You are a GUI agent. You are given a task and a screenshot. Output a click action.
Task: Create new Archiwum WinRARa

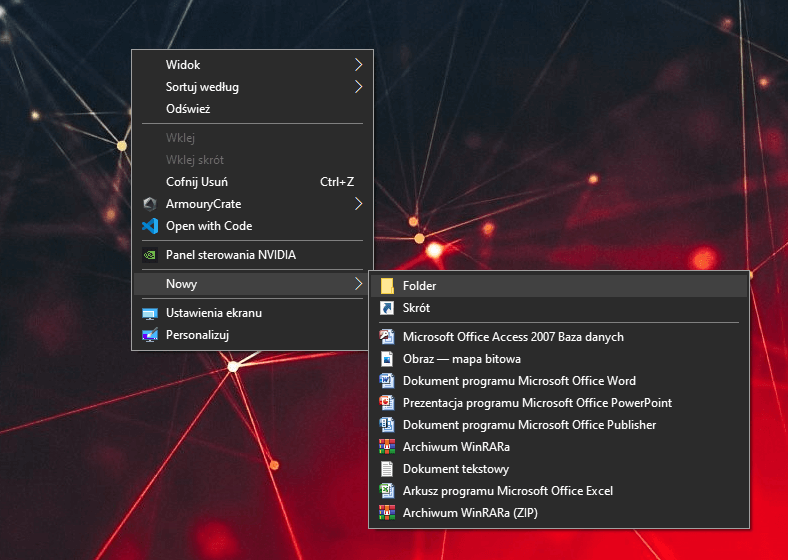coord(559,446)
